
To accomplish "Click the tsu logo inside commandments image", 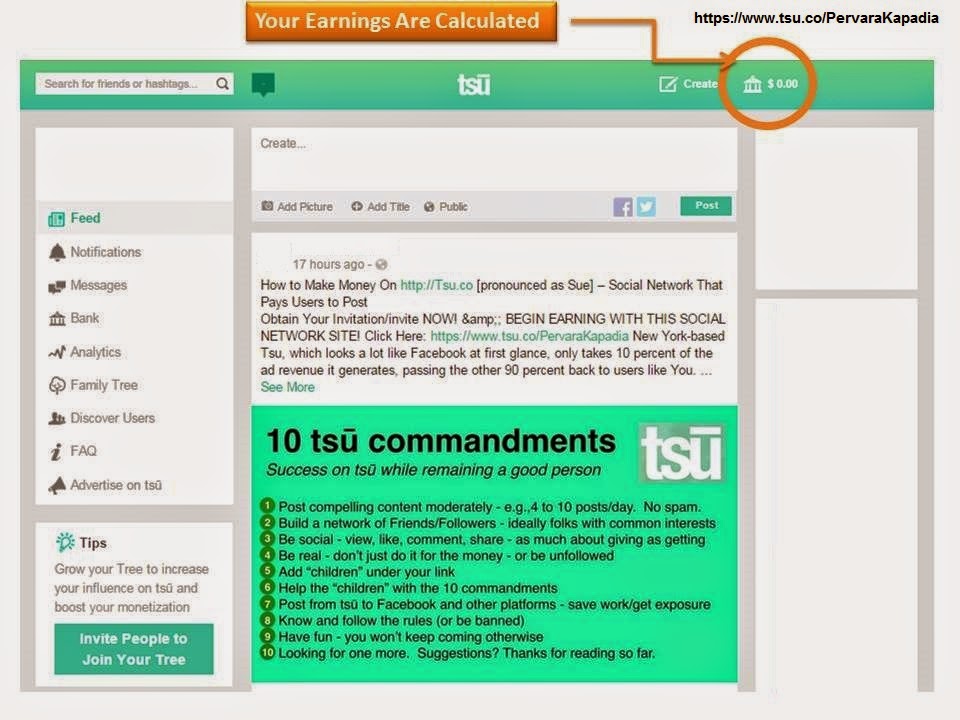I will [x=681, y=454].
